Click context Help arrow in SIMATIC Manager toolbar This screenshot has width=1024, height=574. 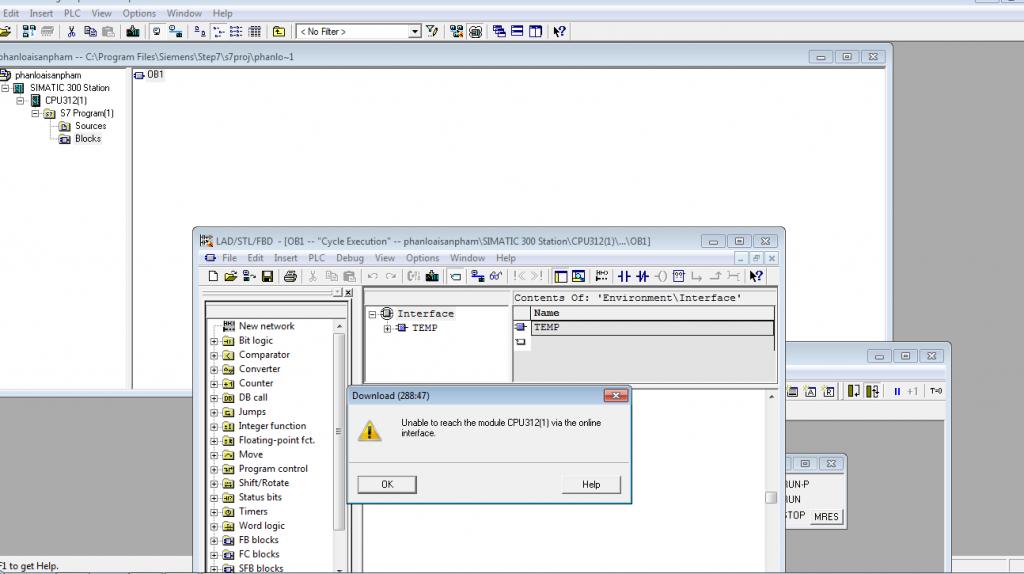click(560, 31)
